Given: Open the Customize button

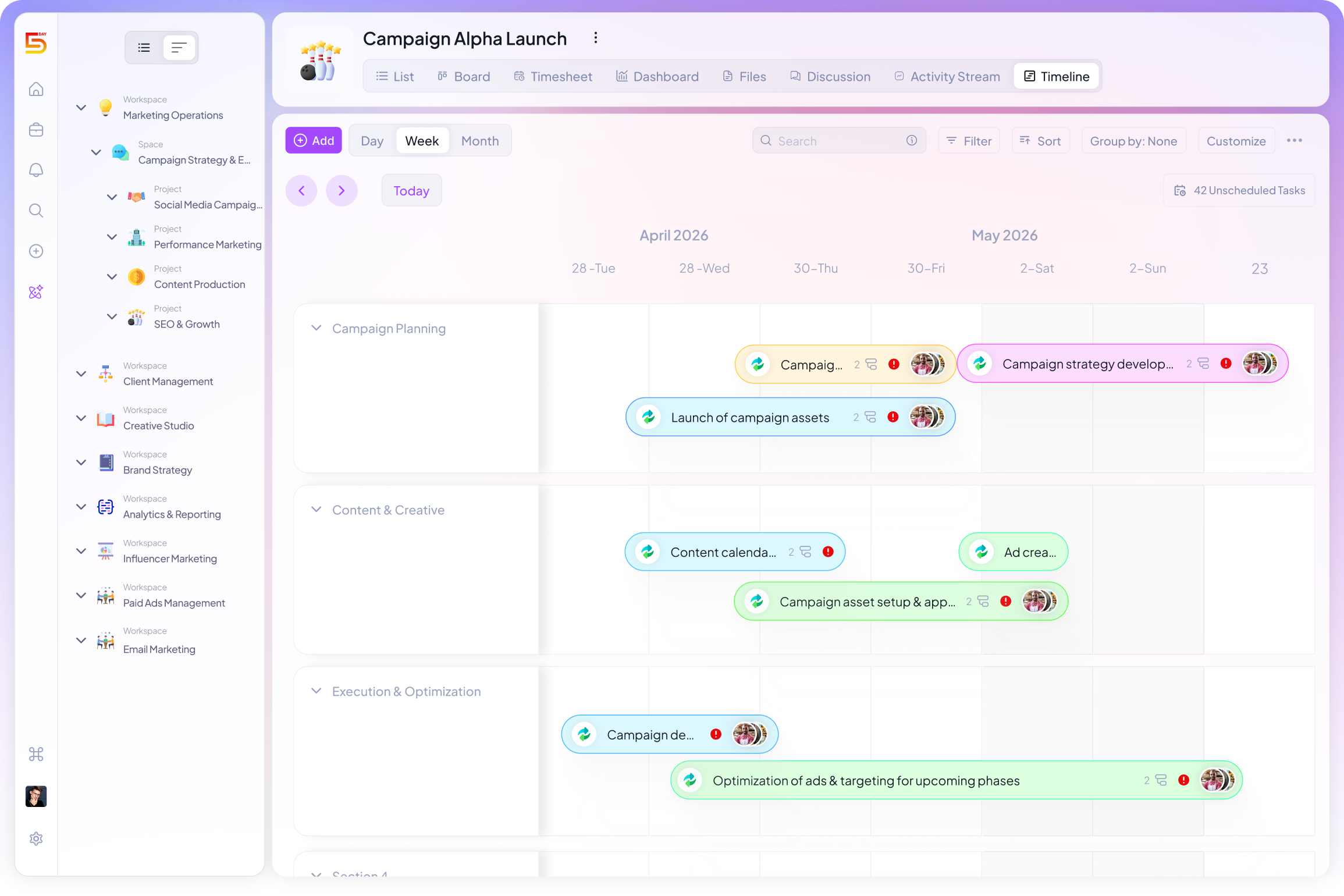Looking at the screenshot, I should 1236,141.
